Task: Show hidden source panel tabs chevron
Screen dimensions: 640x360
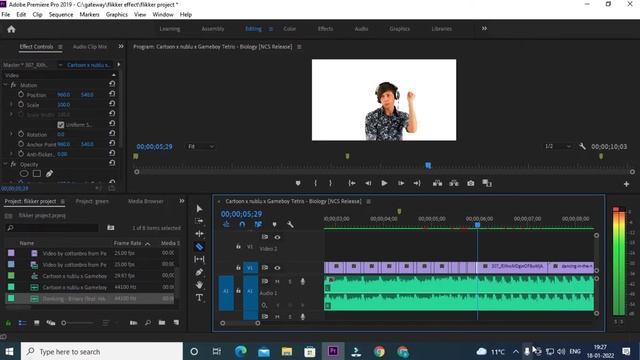Action: (x=121, y=47)
